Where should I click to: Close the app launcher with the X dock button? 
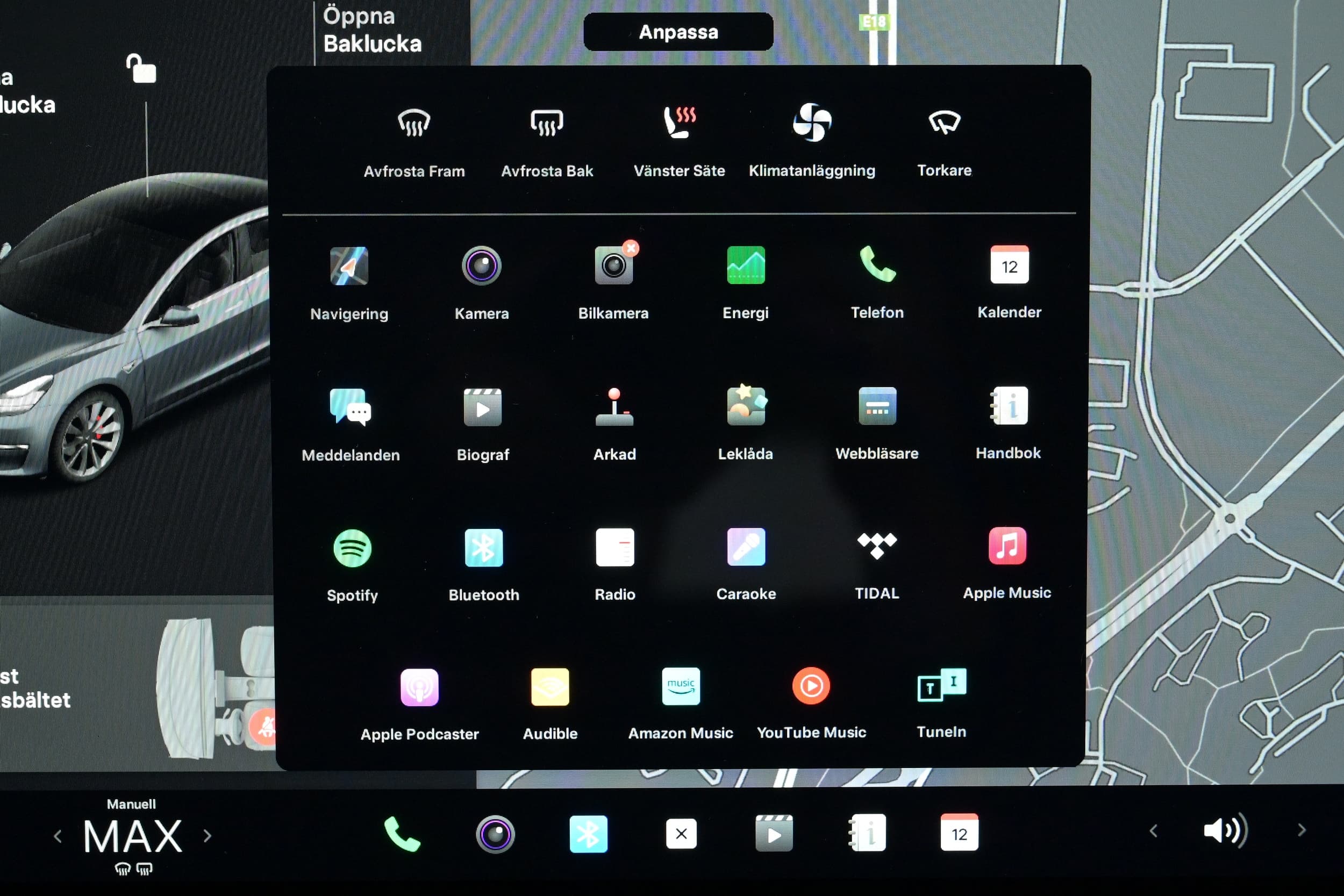coord(681,834)
